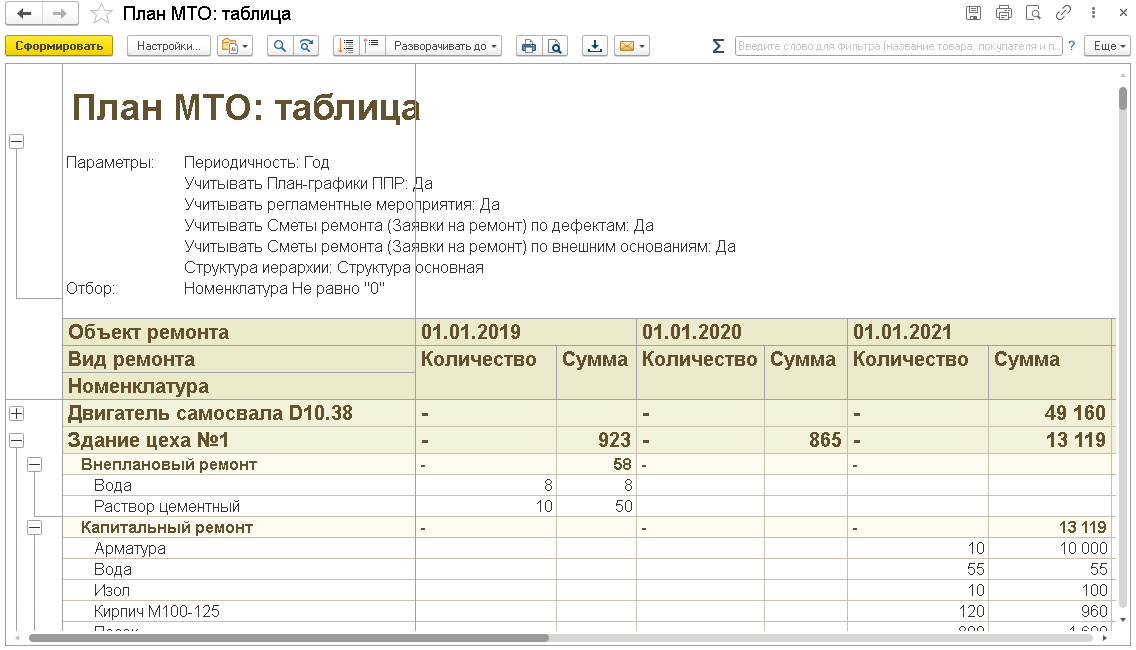Collapse the Капитальный ремонт group

[34, 528]
